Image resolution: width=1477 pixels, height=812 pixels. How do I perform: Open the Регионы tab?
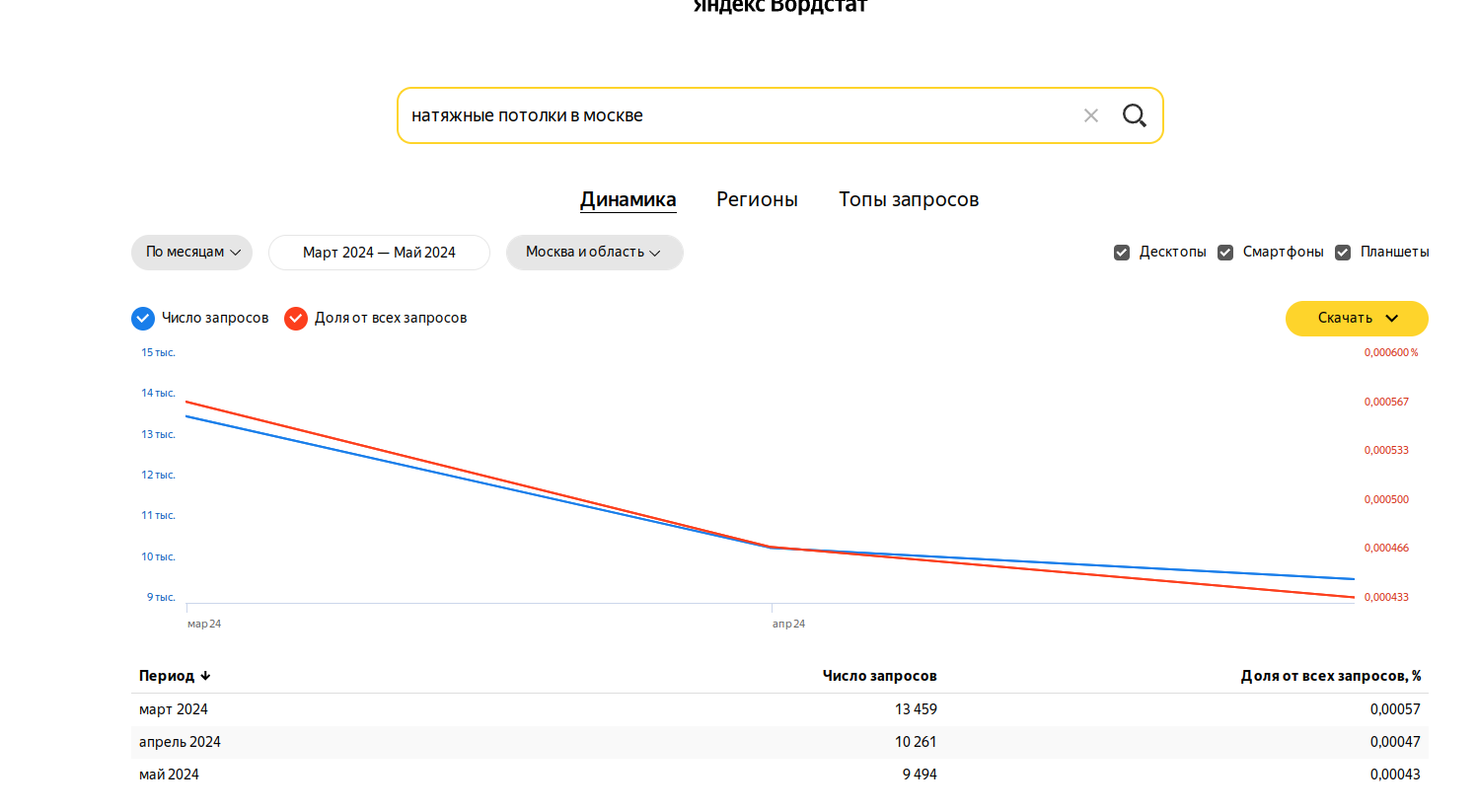click(x=757, y=199)
